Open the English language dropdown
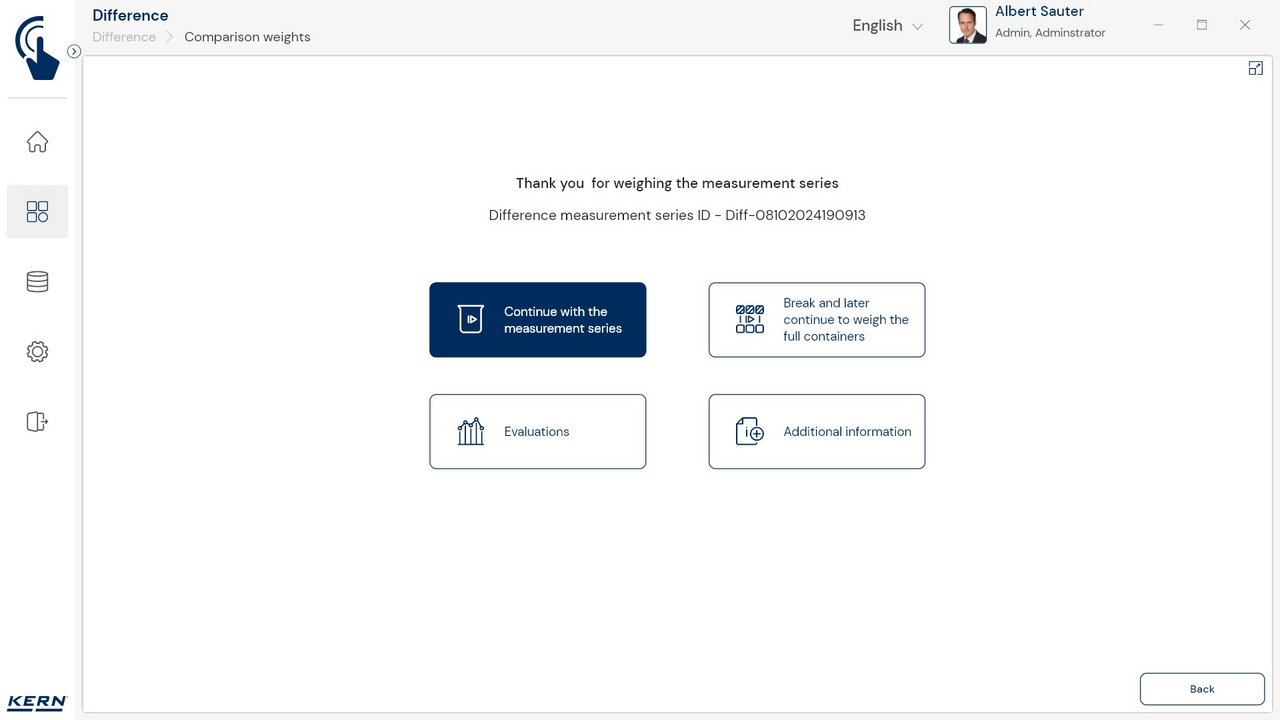 pos(877,26)
